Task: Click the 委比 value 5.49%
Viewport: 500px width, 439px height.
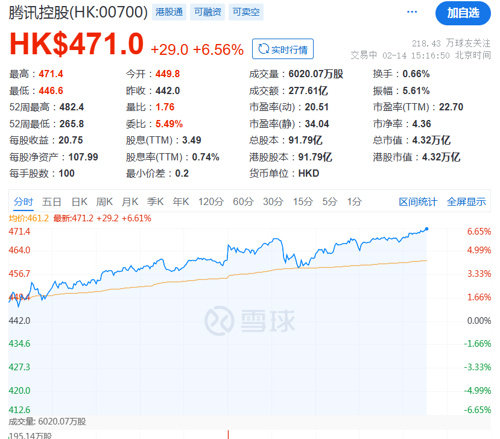Action: tap(169, 124)
